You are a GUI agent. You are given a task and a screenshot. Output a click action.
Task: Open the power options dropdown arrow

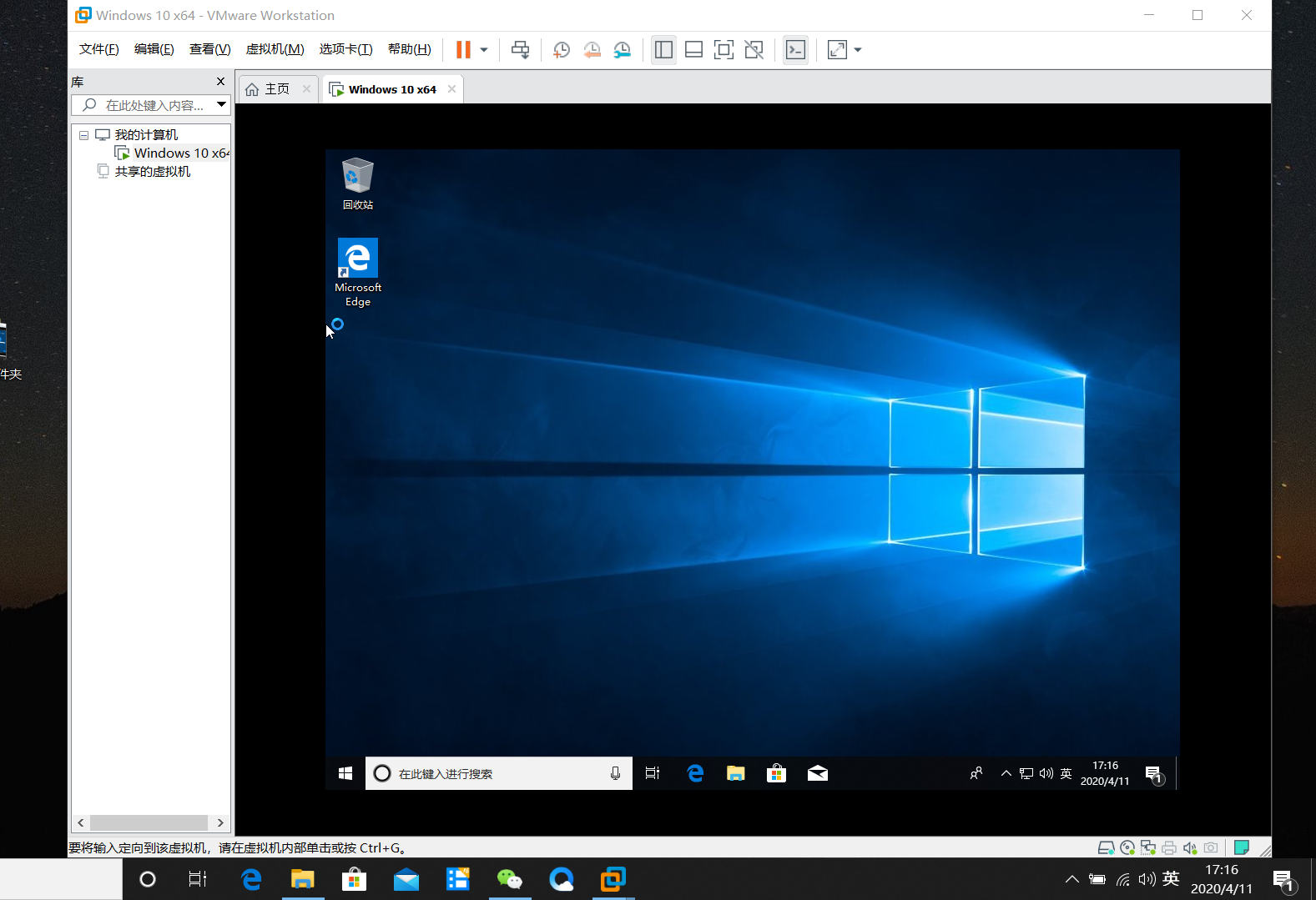(x=484, y=49)
